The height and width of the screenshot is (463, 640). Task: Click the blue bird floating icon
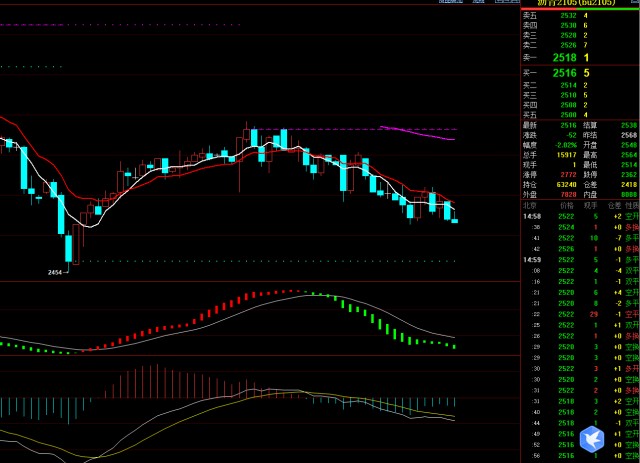coord(595,438)
